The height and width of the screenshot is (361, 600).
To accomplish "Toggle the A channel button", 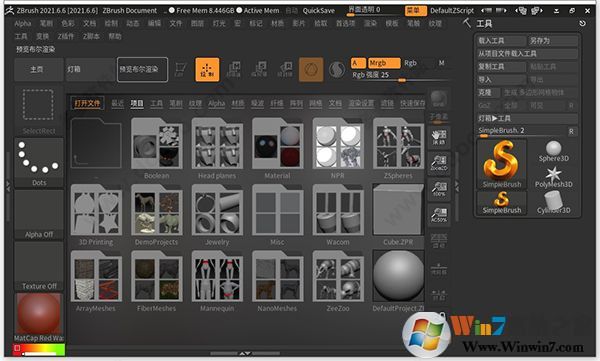I will click(358, 63).
